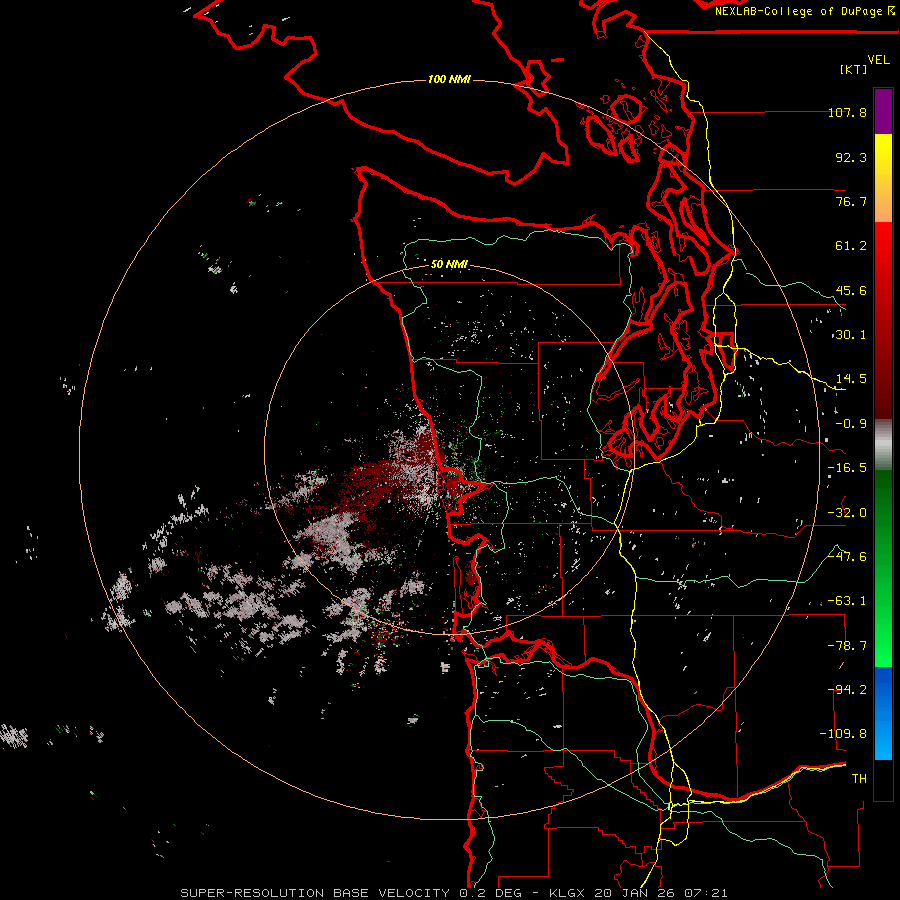Click the -16.5 legend value

[x=847, y=468]
